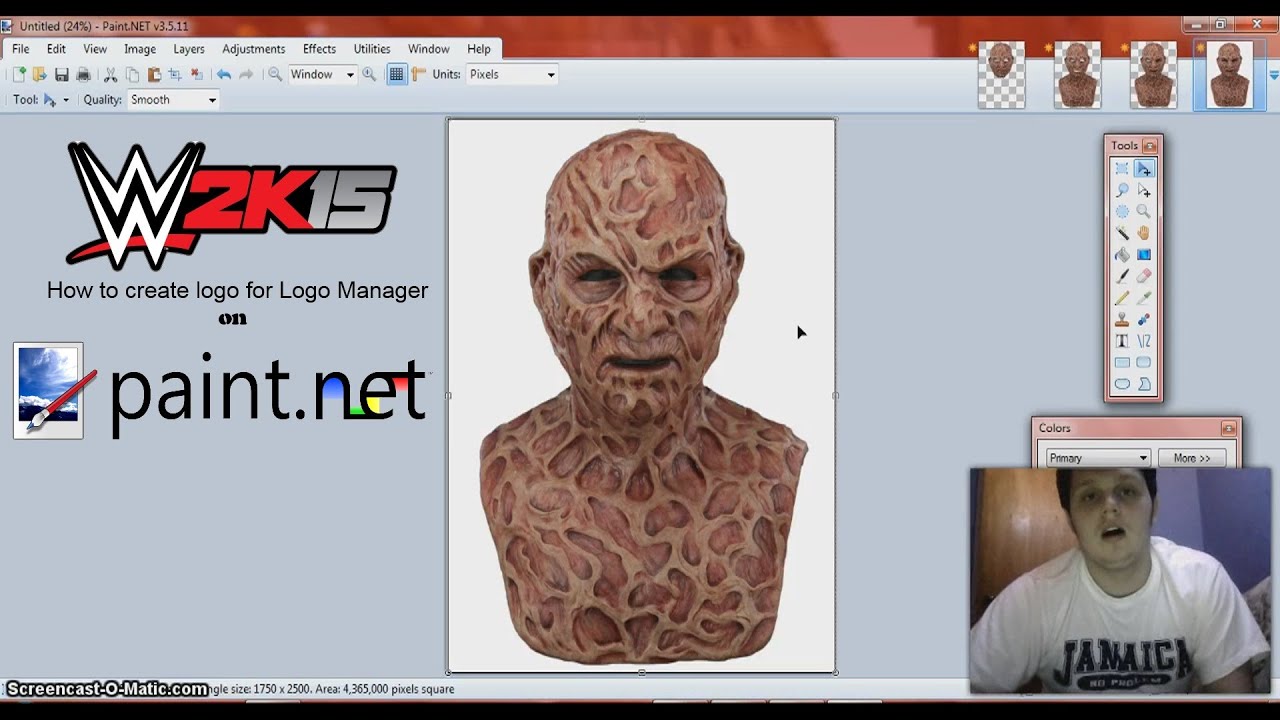The image size is (1280, 720).
Task: Click the Undo arrow icon
Action: click(x=224, y=74)
